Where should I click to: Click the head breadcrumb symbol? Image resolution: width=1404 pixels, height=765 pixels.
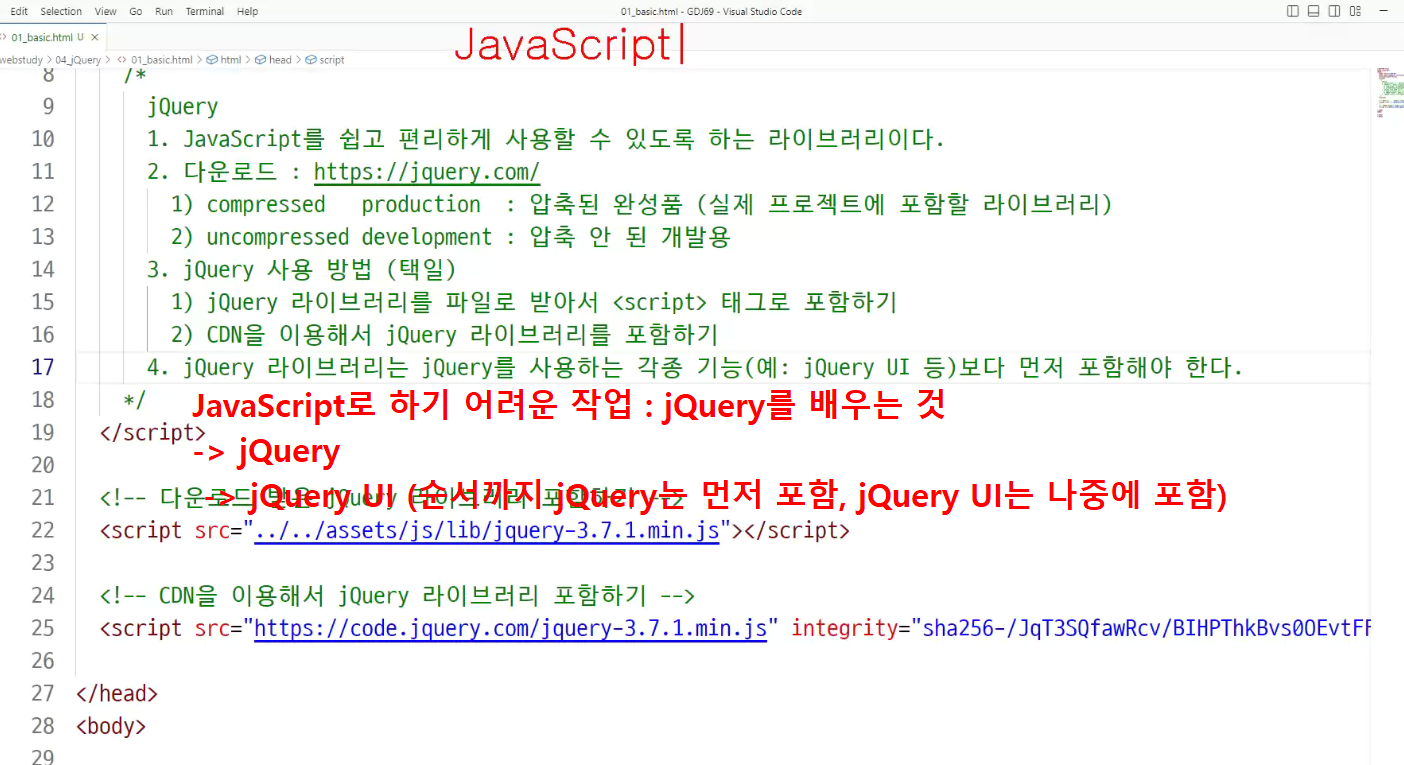pyautogui.click(x=273, y=60)
